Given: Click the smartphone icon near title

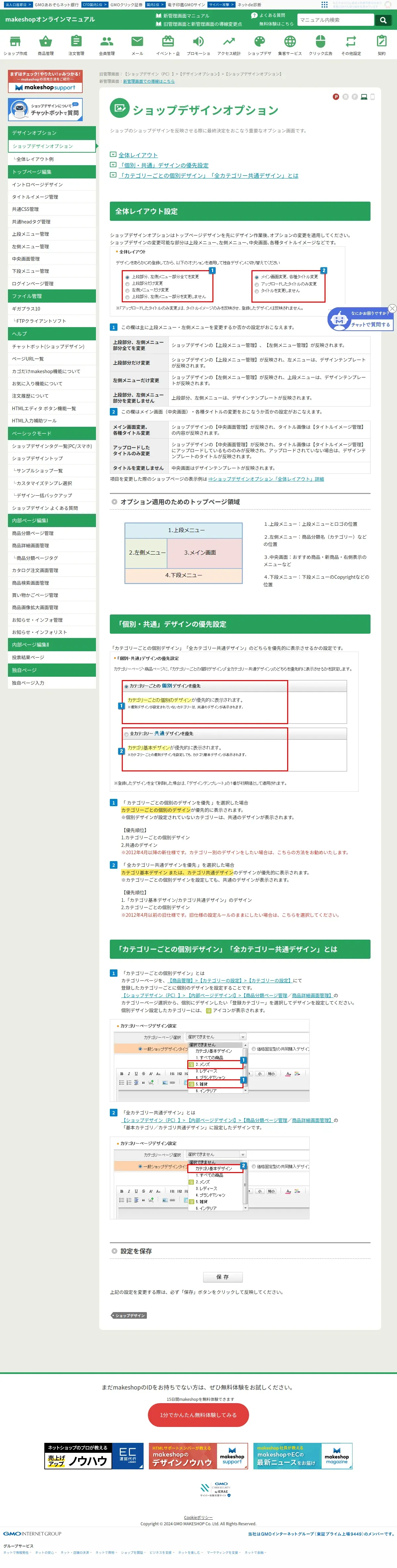Looking at the screenshot, I should pyautogui.click(x=373, y=97).
